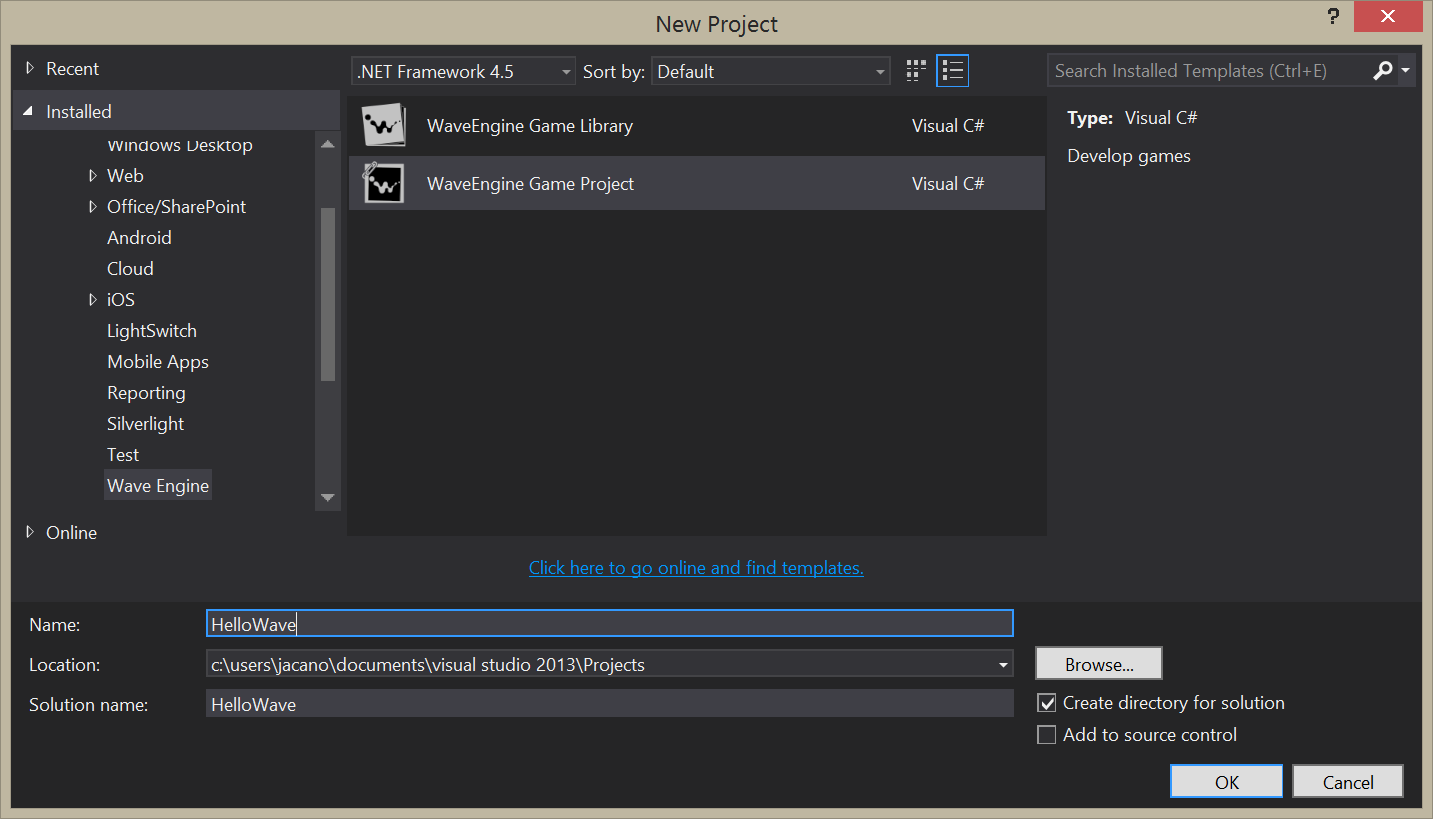Click the Browse... button
The height and width of the screenshot is (819, 1433).
1099,664
